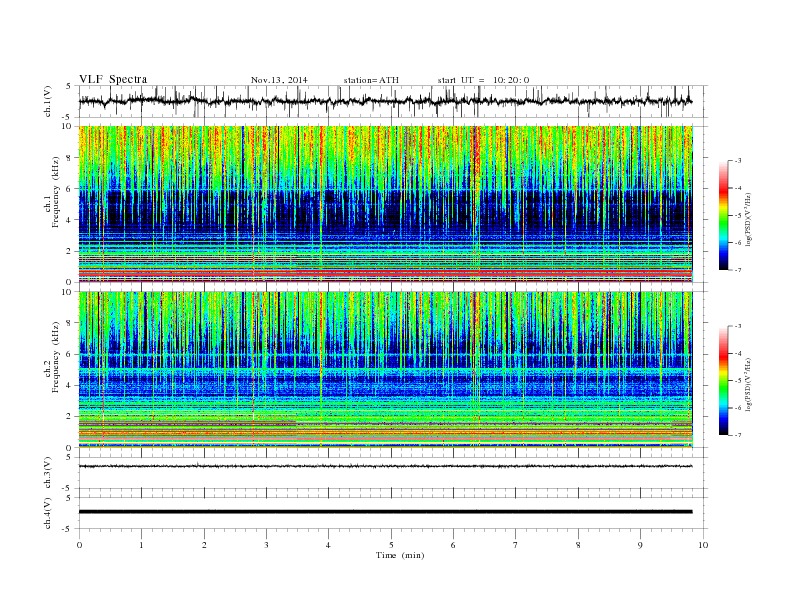Click the "6" kHz tick of ch.2 spectrogram
This screenshot has height=612, width=792.
coord(69,354)
